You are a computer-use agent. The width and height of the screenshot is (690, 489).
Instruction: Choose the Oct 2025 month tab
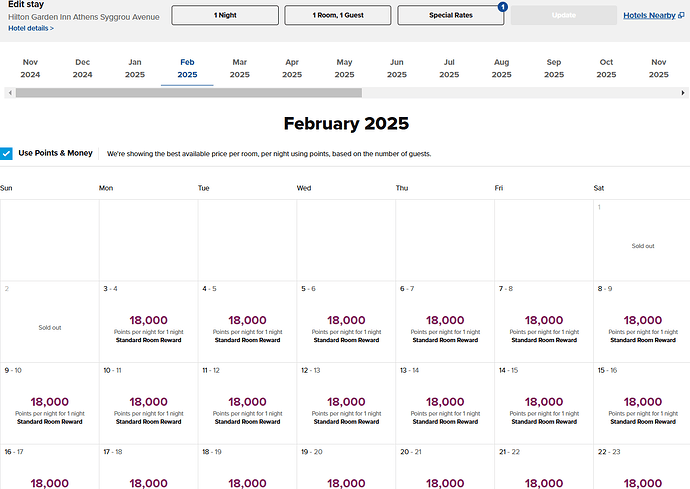click(606, 68)
